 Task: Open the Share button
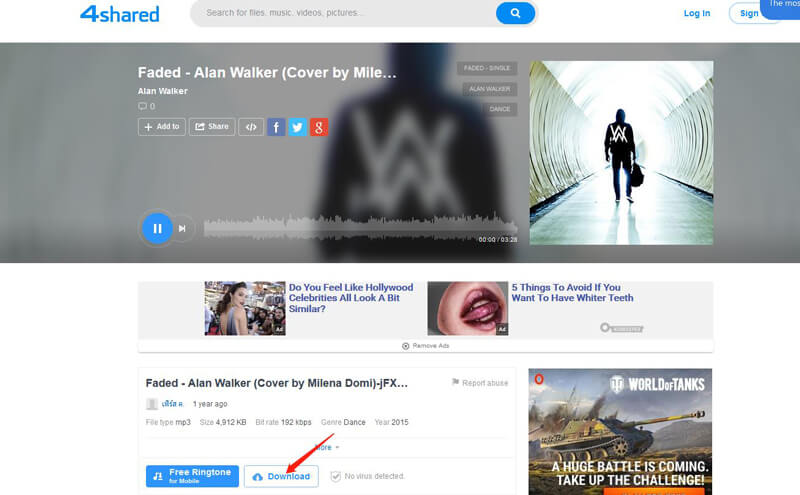(212, 127)
